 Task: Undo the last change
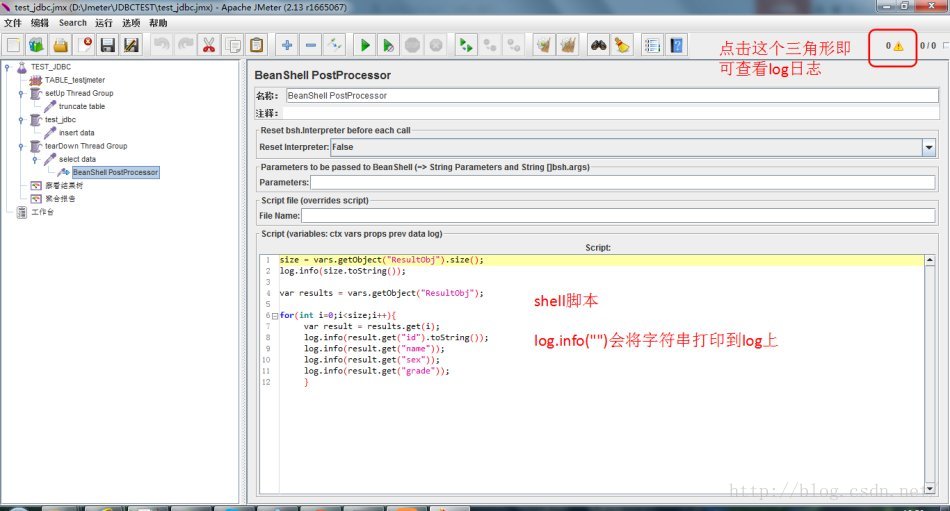[161, 45]
